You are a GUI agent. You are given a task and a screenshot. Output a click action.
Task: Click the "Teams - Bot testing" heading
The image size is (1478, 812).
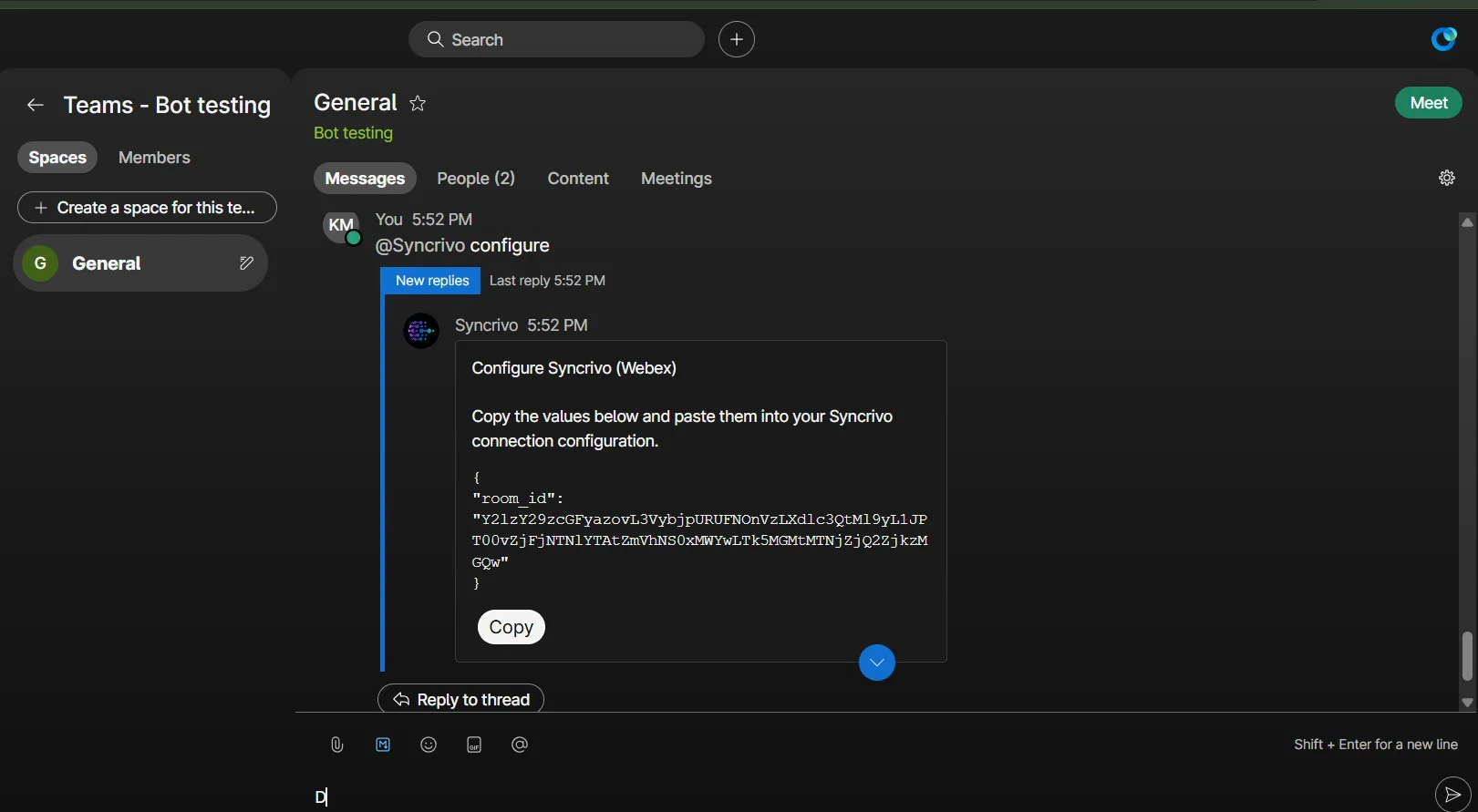pyautogui.click(x=167, y=105)
